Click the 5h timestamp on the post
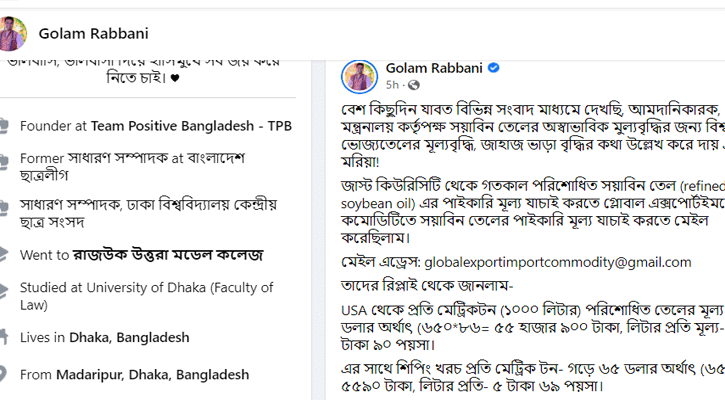 [392, 85]
